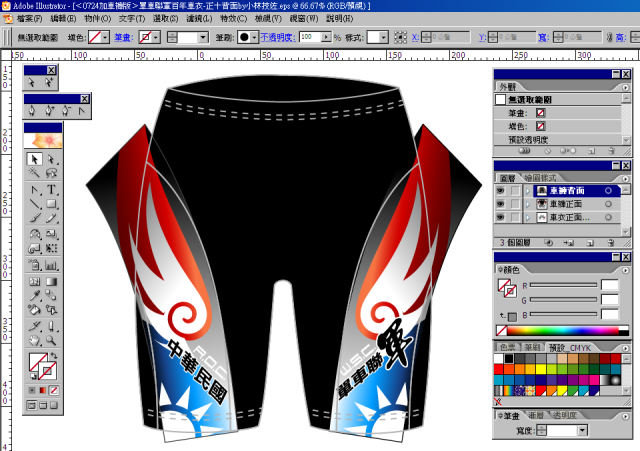Open the 文字(T) Type menu
Viewport: 640px width, 451px height.
(x=132, y=18)
